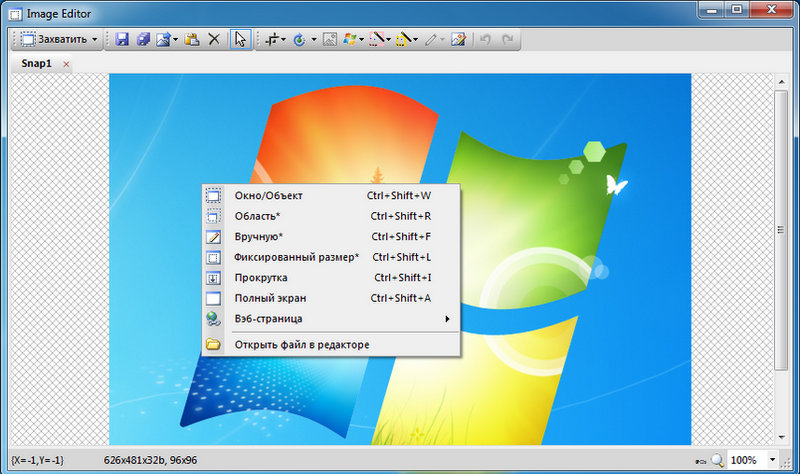The image size is (800, 474).
Task: Select Вручную* freehand capture
Action: point(331,237)
